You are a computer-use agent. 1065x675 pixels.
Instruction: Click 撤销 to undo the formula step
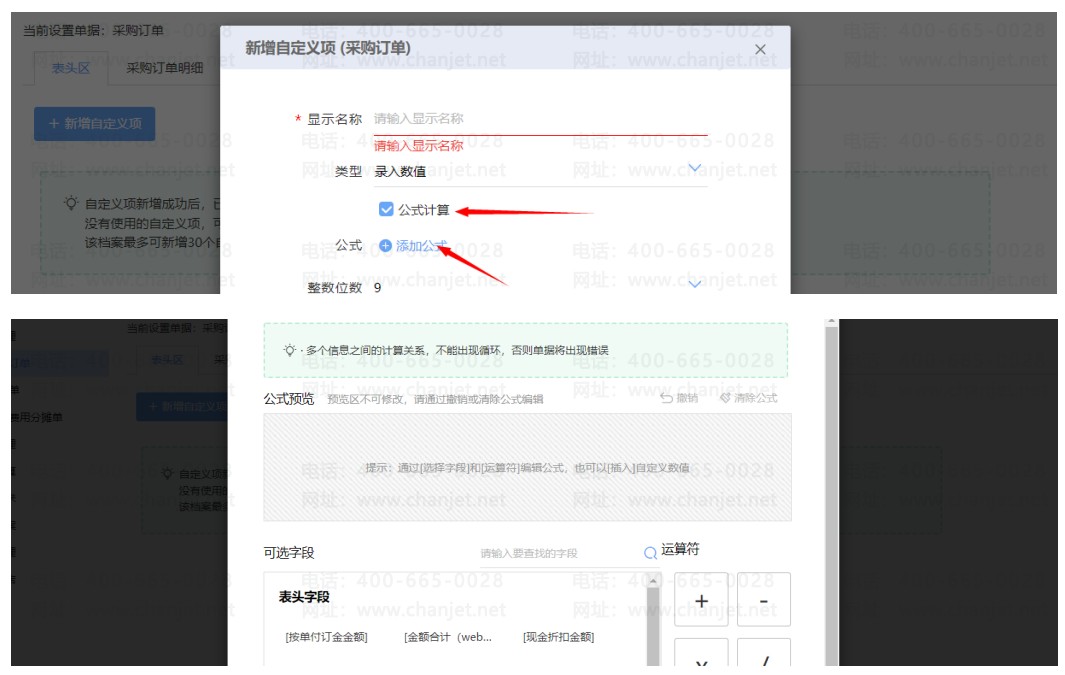click(x=679, y=398)
